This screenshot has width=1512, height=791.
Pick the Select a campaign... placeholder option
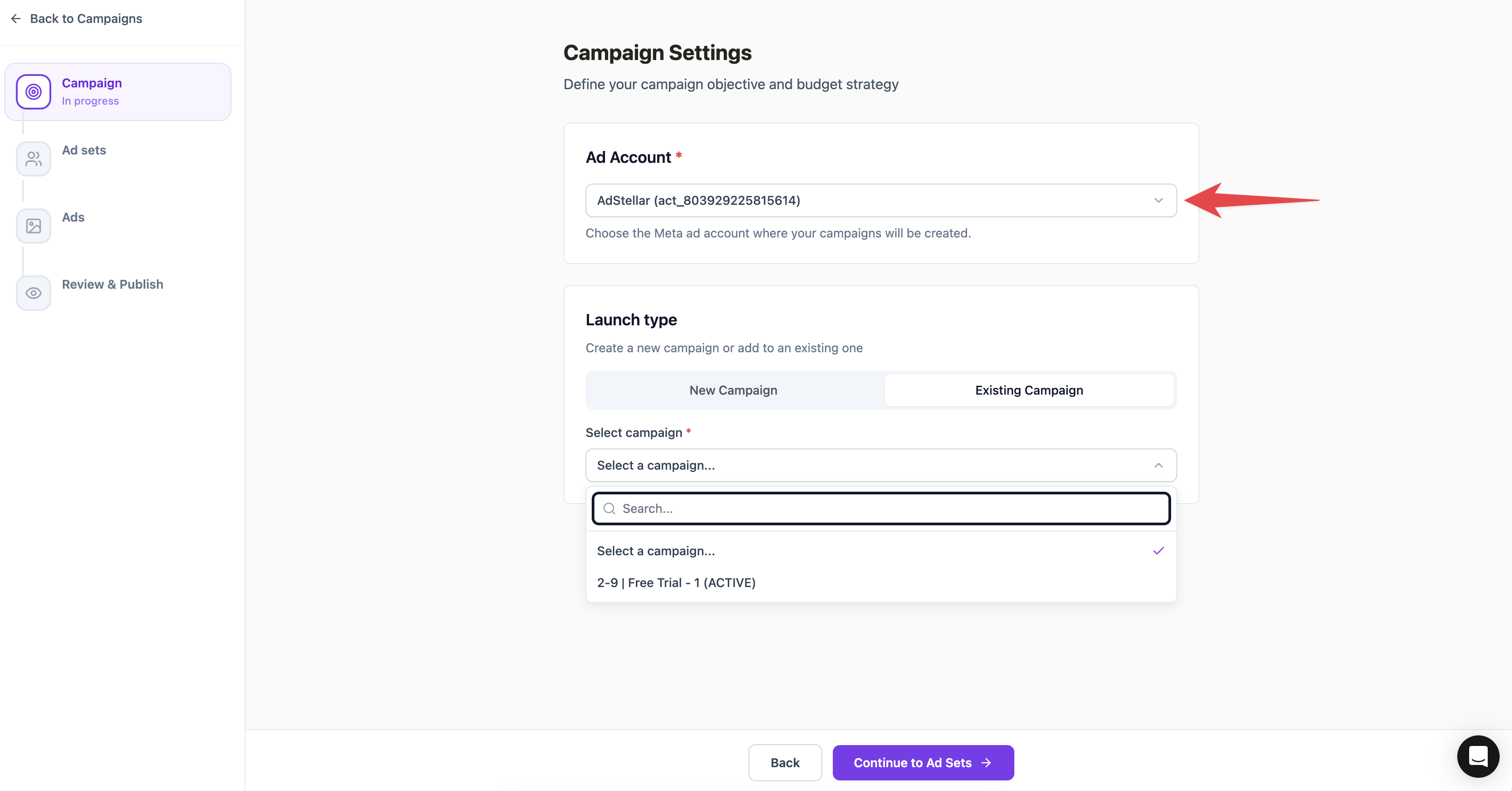[x=656, y=551]
